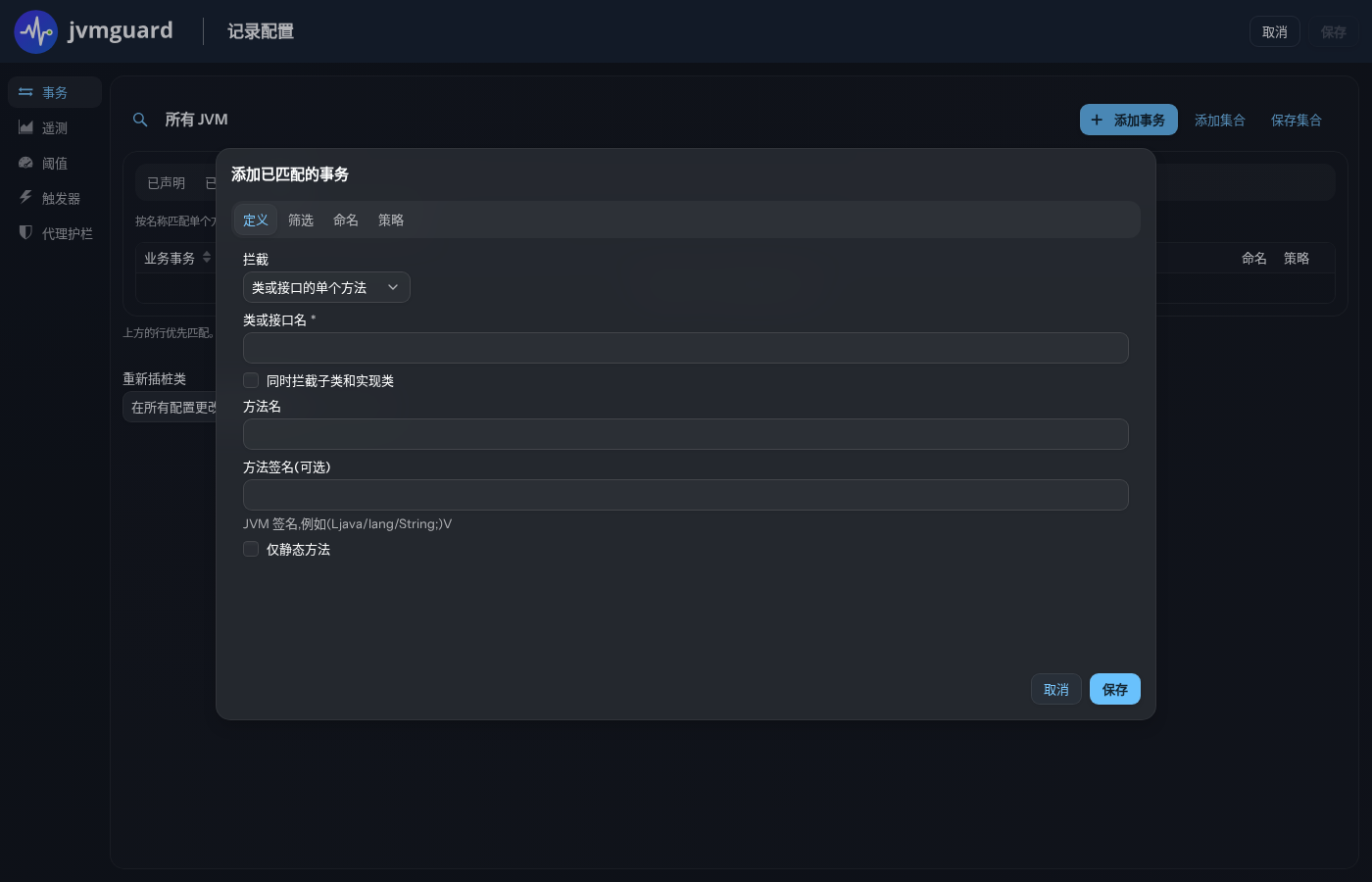Open the 遥测 chart icon
1372x882 pixels.
coord(25,127)
